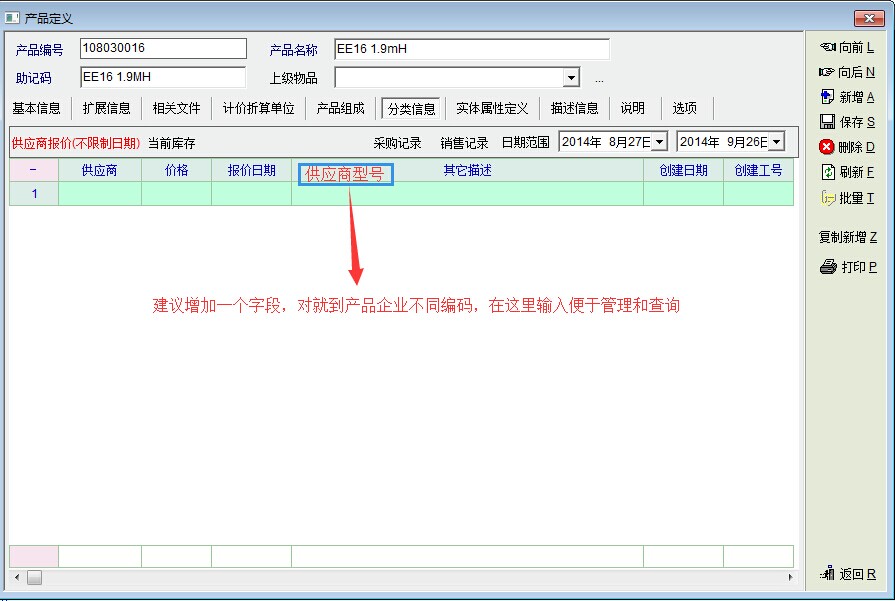Save the product with the 保存 button
This screenshot has height=601, width=895.
point(846,122)
